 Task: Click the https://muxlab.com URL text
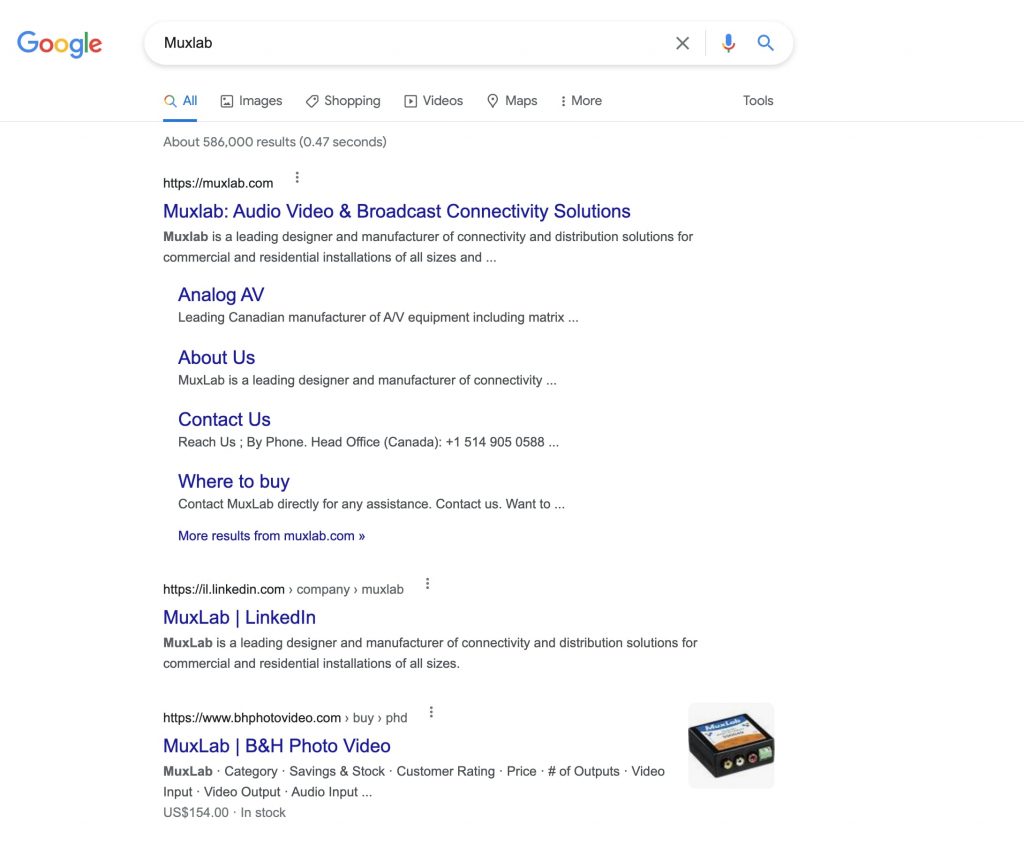[x=218, y=184]
